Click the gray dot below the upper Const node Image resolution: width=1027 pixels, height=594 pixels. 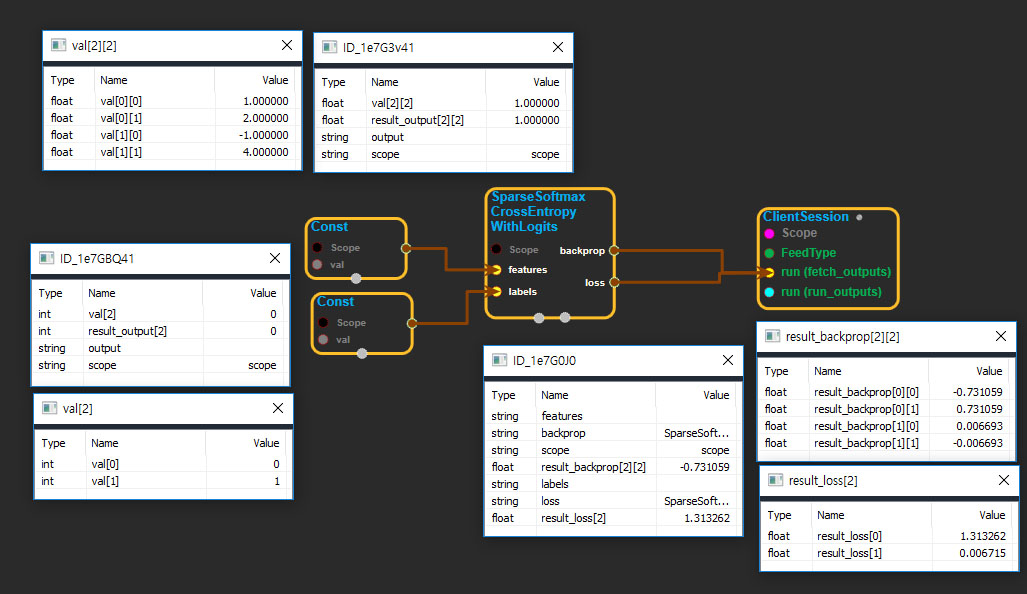[356, 279]
